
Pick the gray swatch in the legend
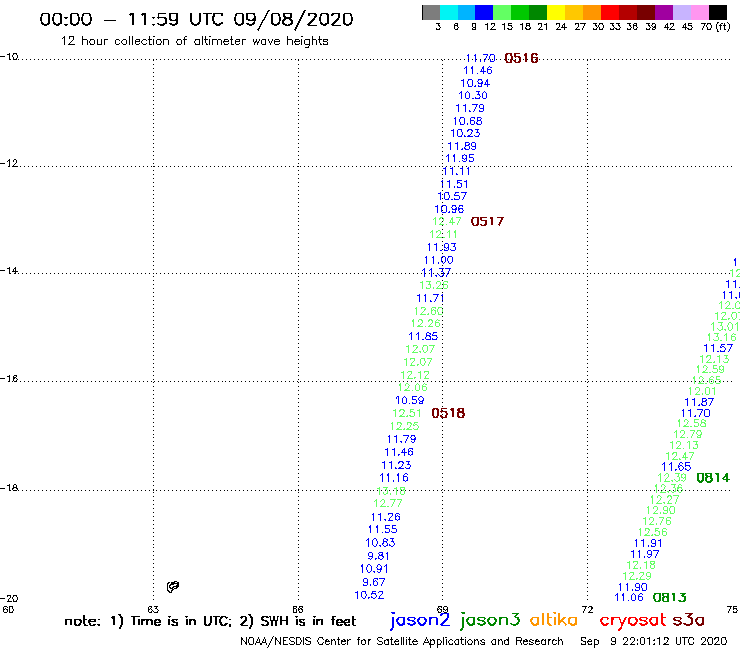(x=431, y=12)
